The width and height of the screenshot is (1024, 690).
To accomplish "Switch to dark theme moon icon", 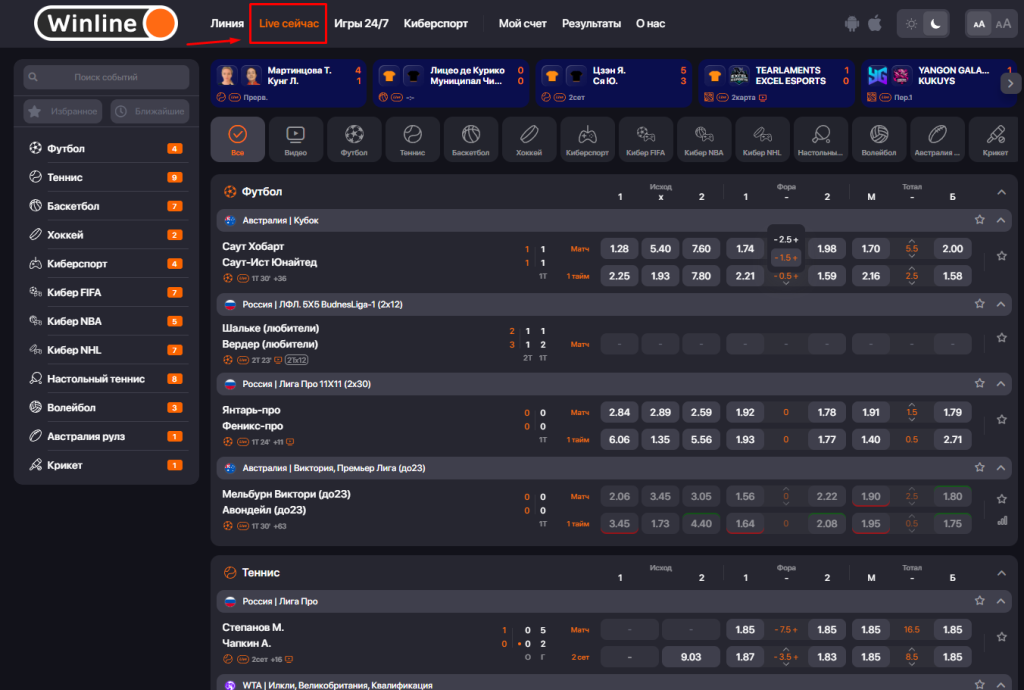I will (x=936, y=24).
